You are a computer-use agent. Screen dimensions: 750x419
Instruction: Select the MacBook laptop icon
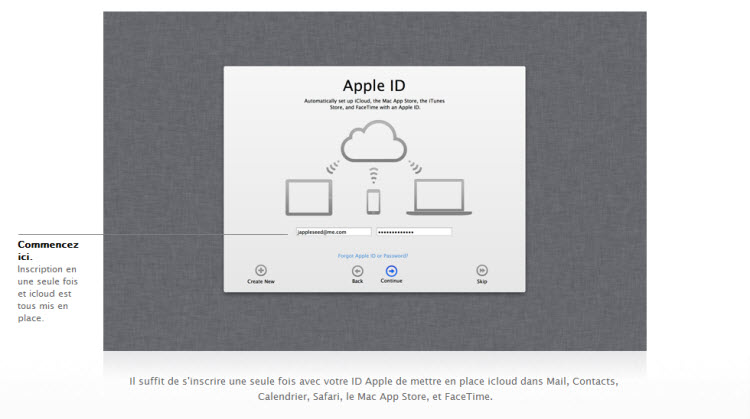pos(438,197)
